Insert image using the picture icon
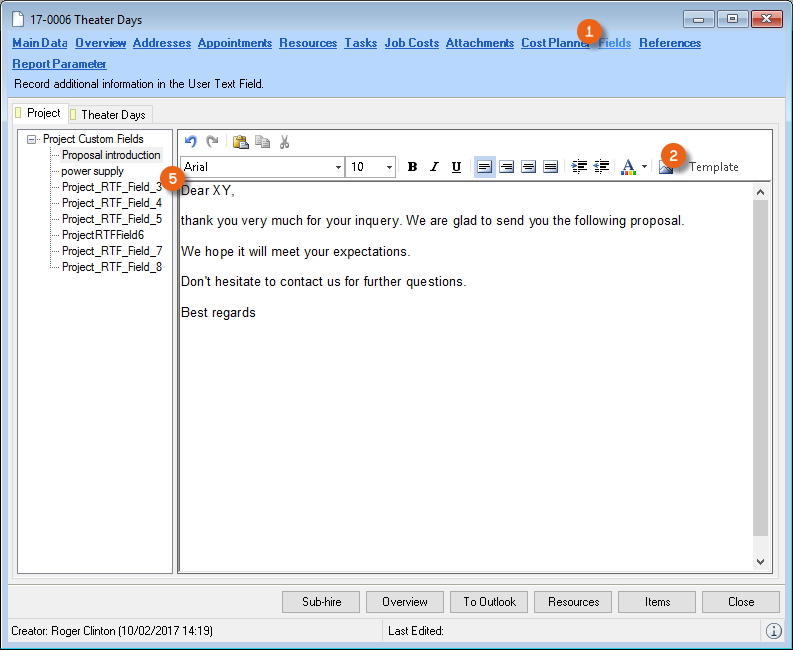Image resolution: width=793 pixels, height=650 pixels. click(x=666, y=167)
